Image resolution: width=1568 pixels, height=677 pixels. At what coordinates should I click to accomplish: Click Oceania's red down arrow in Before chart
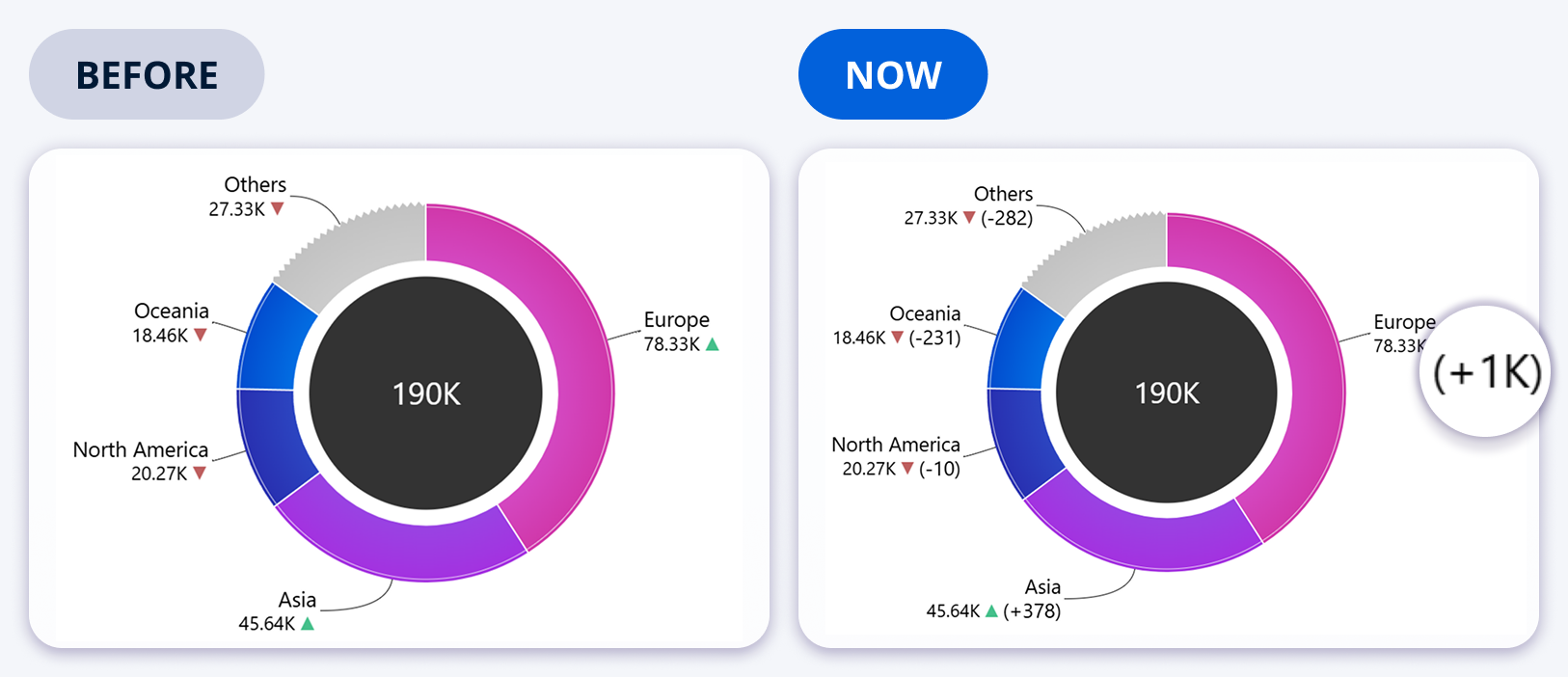pos(201,336)
